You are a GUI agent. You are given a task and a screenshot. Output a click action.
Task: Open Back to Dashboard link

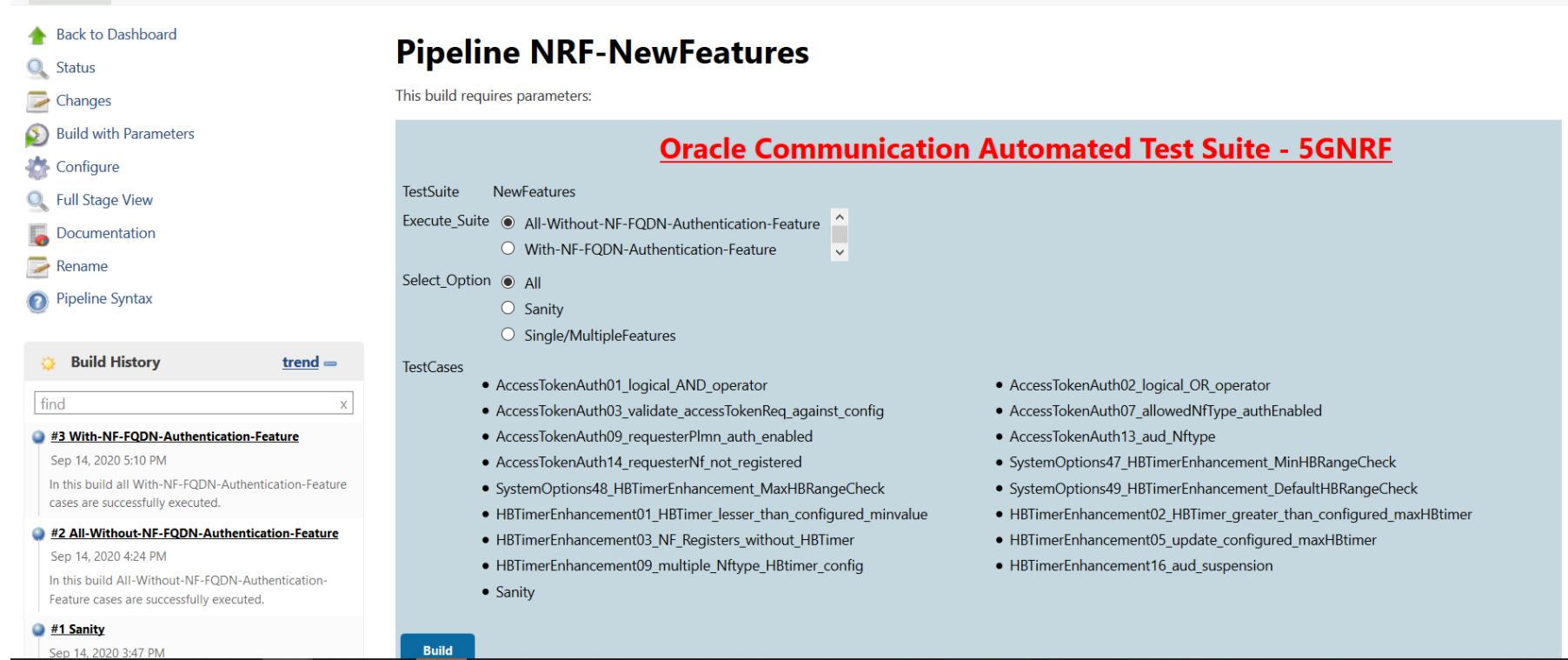[x=116, y=34]
